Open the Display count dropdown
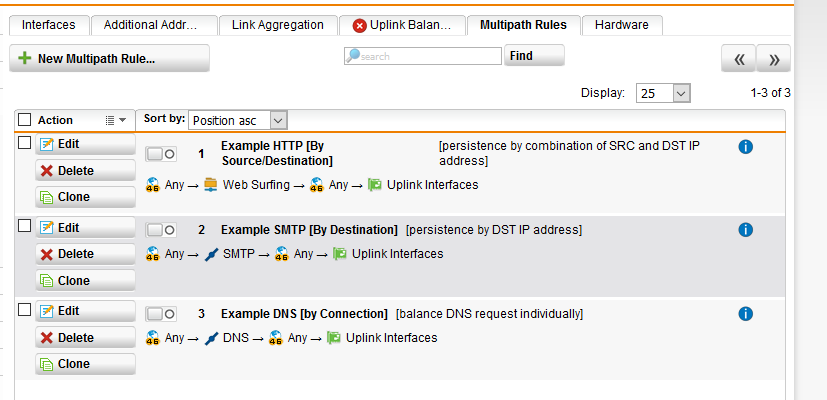The height and width of the screenshot is (400, 827). [663, 93]
